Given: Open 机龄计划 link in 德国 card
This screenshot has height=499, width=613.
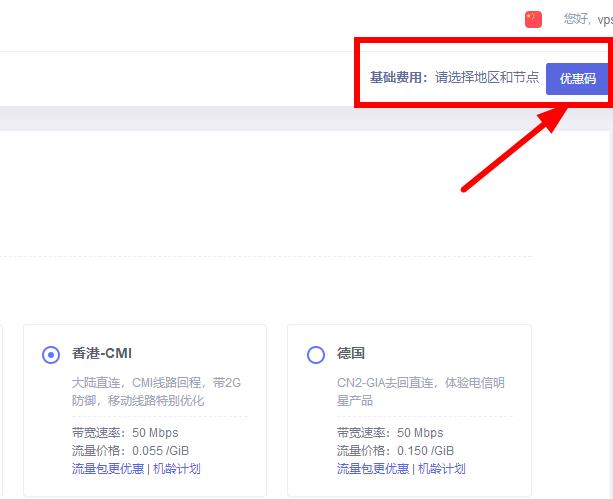Looking at the screenshot, I should tap(442, 468).
